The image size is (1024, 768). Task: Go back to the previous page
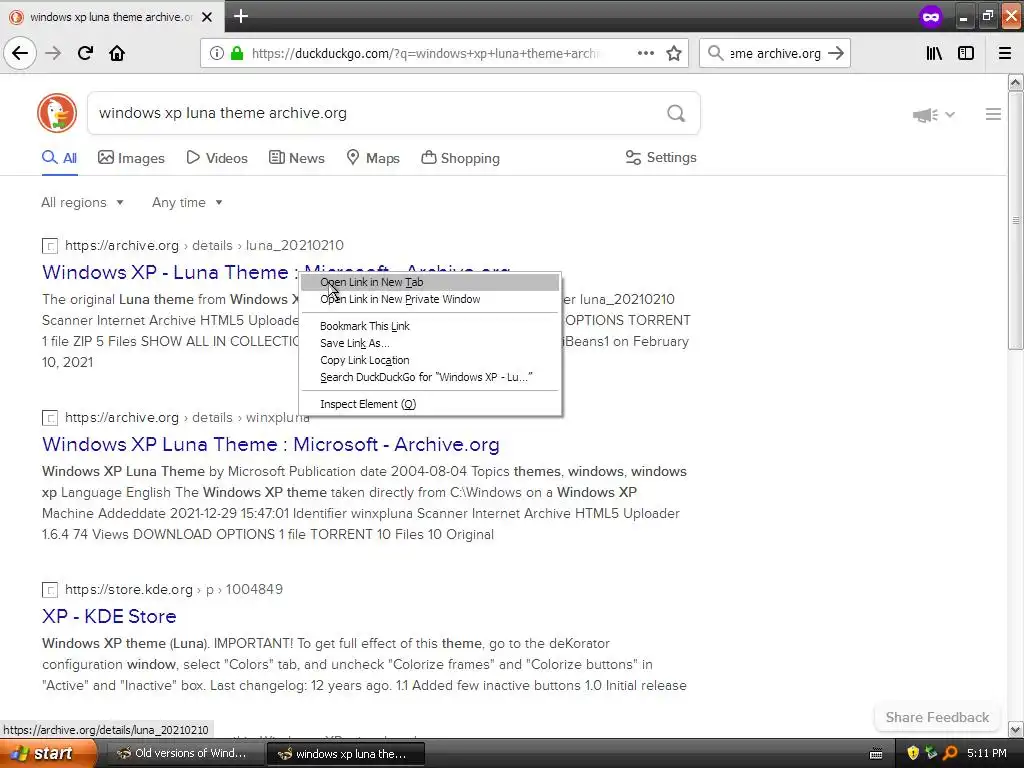click(20, 53)
